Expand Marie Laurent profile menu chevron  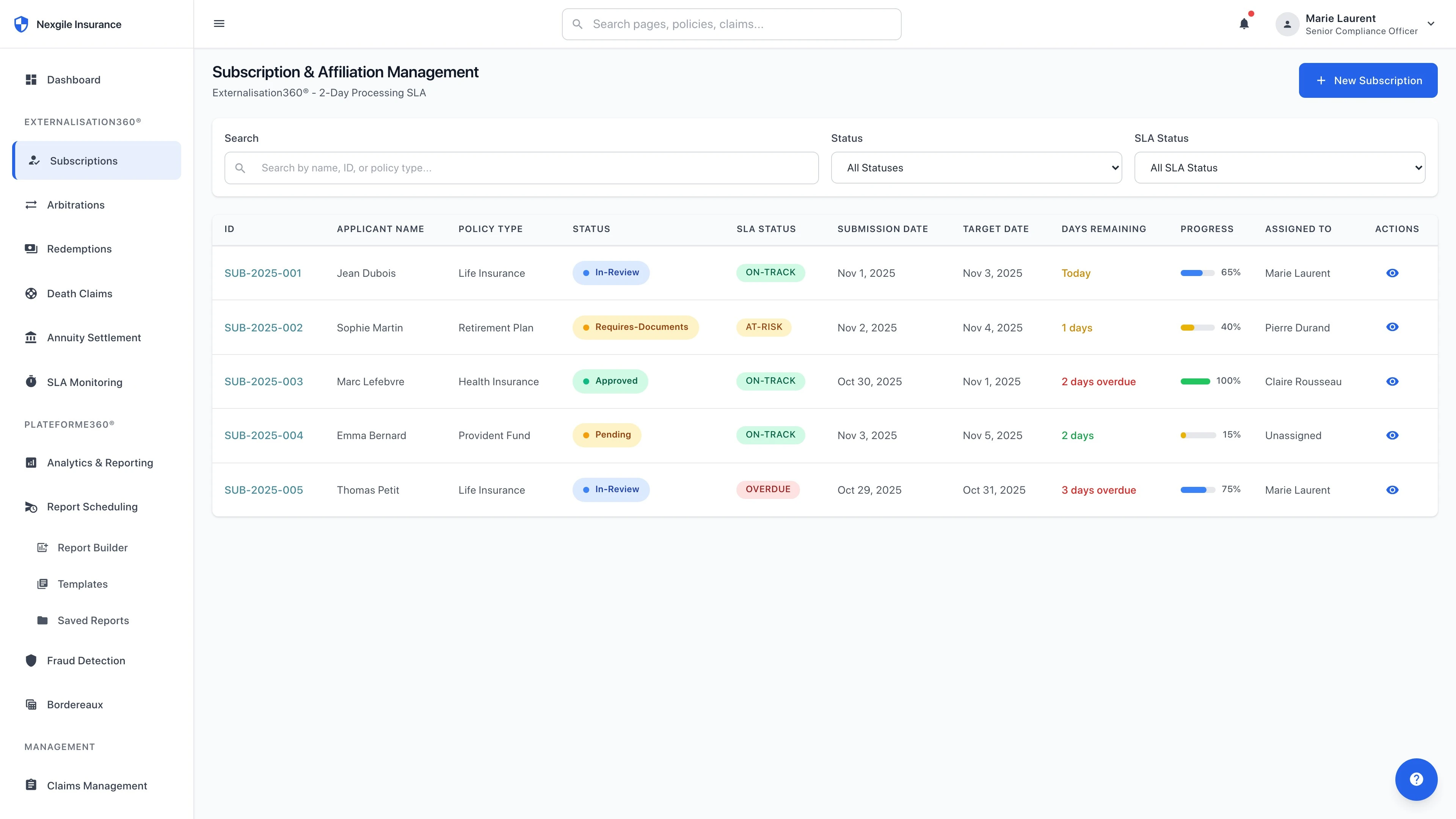[1431, 24]
